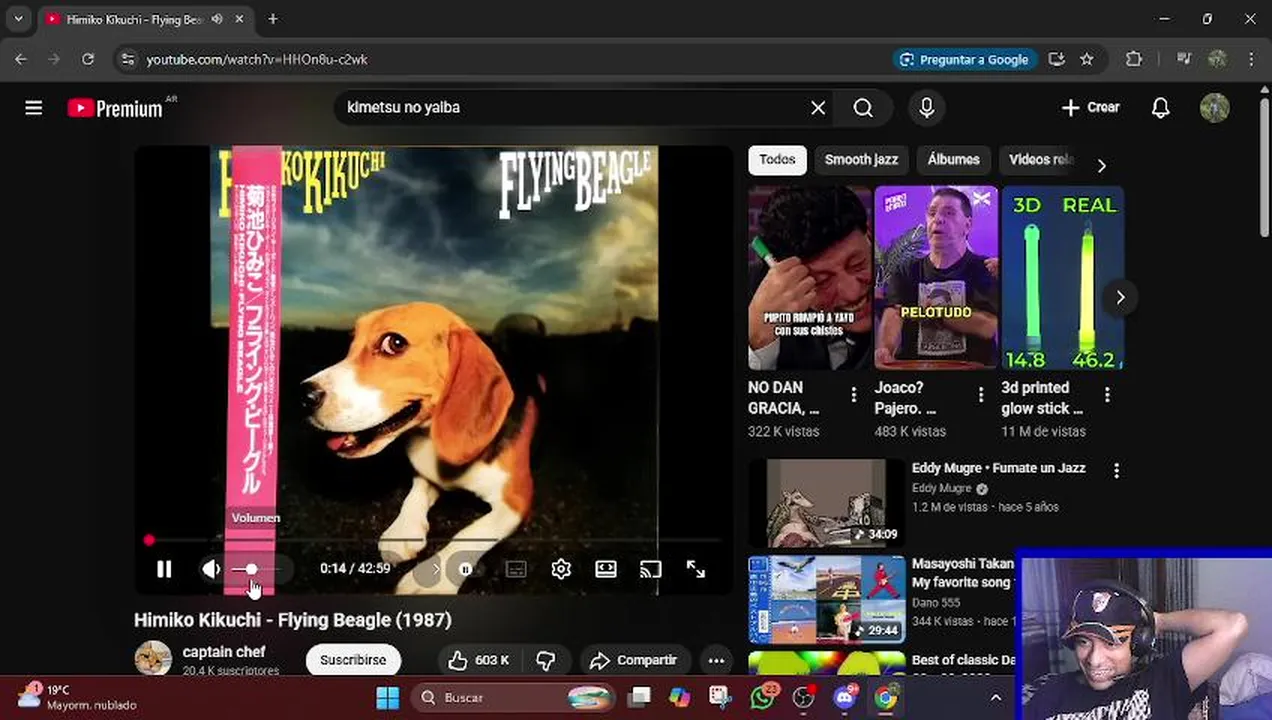This screenshot has height=720, width=1272.
Task: Open the browser extensions puzzle icon
Action: tap(1133, 60)
